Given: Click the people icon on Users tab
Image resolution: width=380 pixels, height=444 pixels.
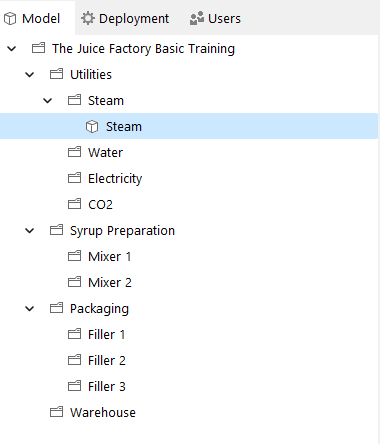Looking at the screenshot, I should tap(197, 18).
